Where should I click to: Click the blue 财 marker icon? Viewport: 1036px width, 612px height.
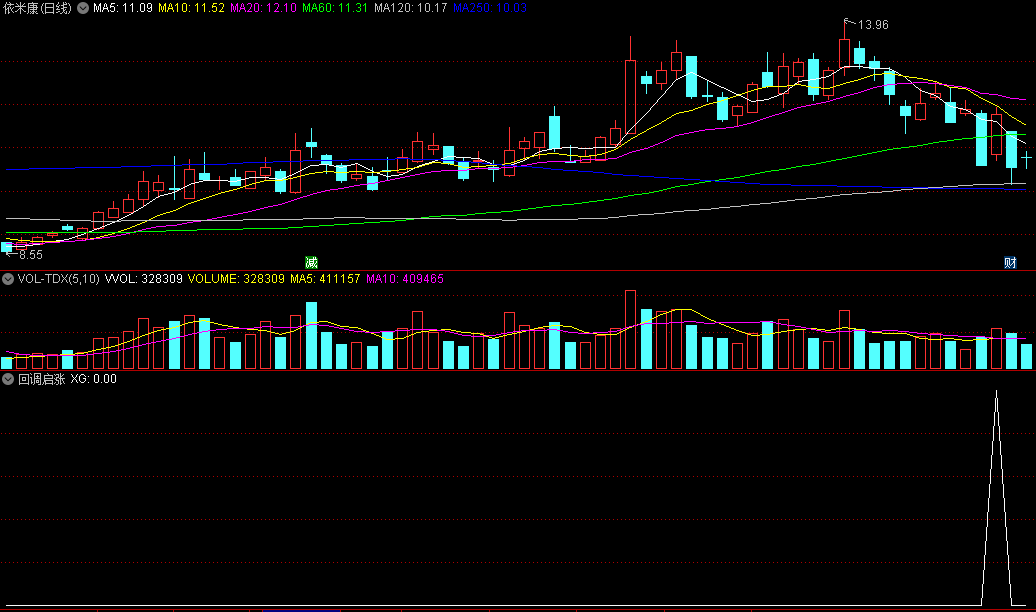[1010, 262]
